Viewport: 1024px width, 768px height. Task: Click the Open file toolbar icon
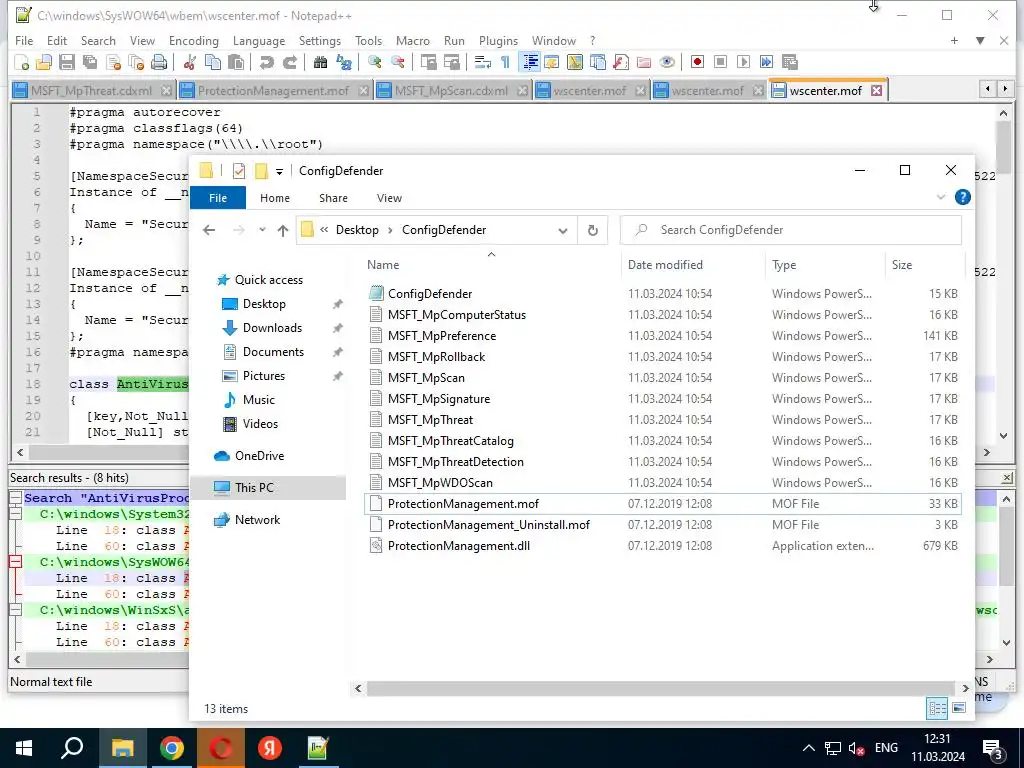(44, 63)
